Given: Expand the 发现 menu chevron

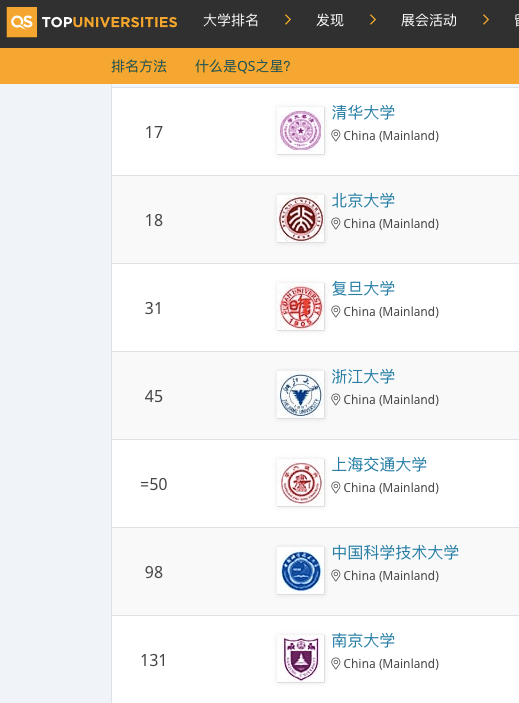Looking at the screenshot, I should click(x=372, y=20).
